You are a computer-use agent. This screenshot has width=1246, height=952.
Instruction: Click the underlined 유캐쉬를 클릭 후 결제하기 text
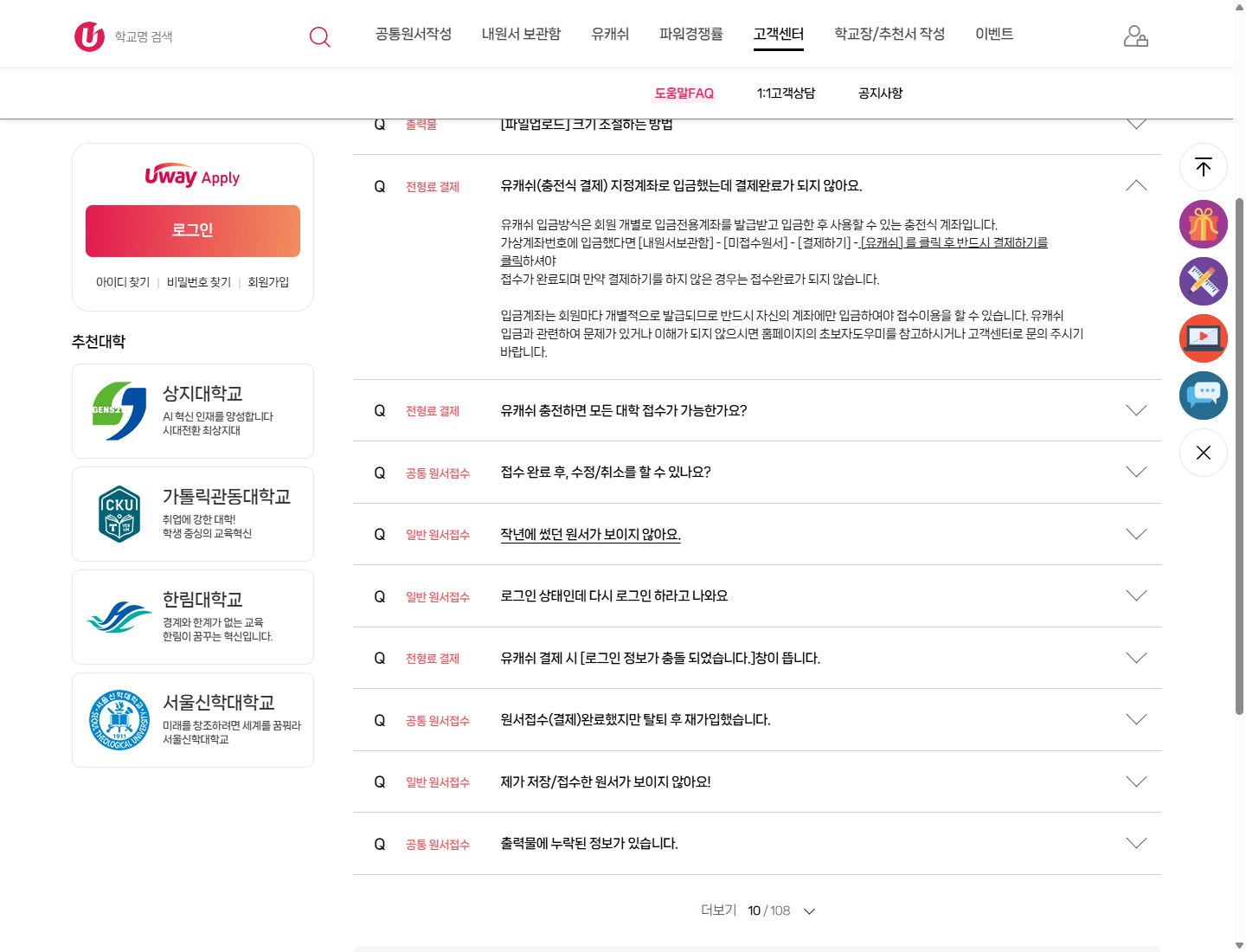[x=954, y=242]
